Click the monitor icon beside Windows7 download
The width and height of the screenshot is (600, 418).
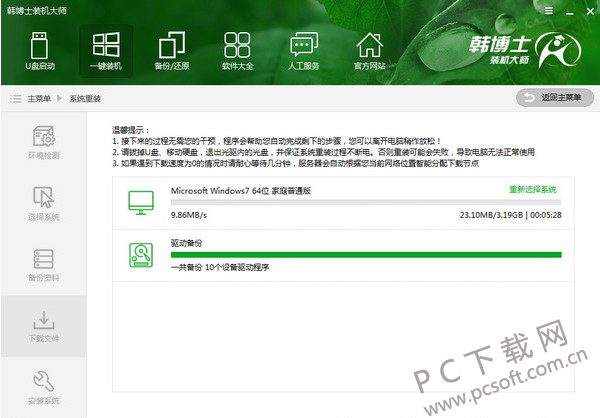141,202
